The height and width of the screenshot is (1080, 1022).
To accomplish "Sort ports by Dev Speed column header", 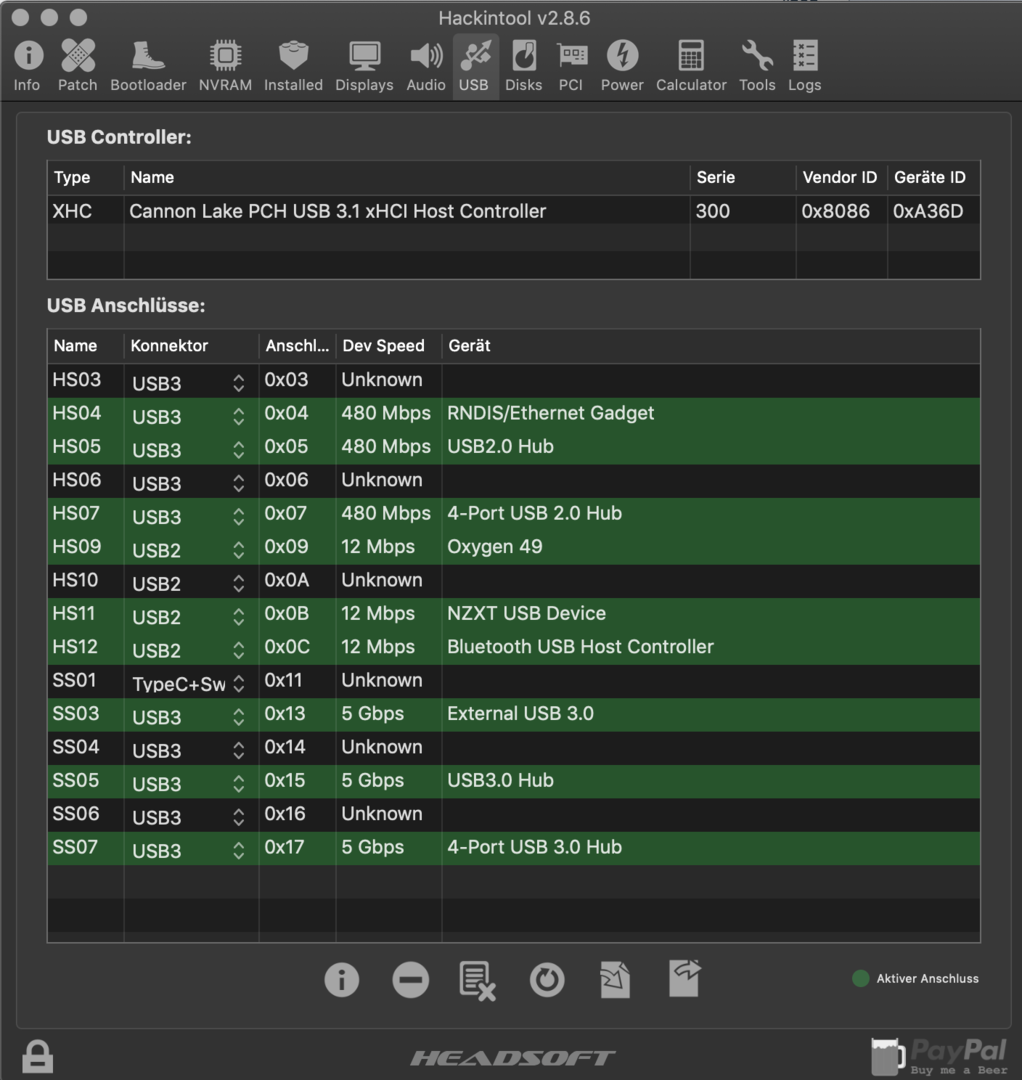I will [383, 346].
